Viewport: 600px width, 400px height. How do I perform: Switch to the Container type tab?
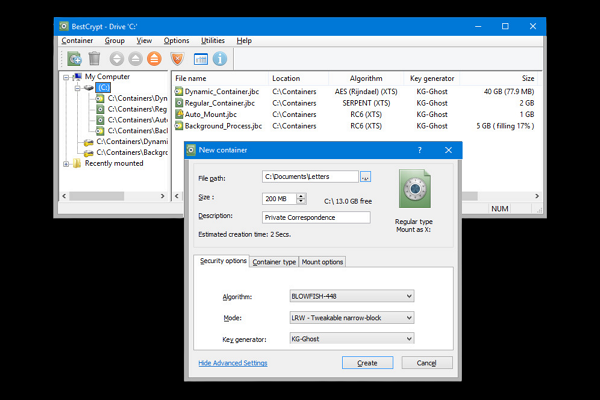(x=274, y=262)
